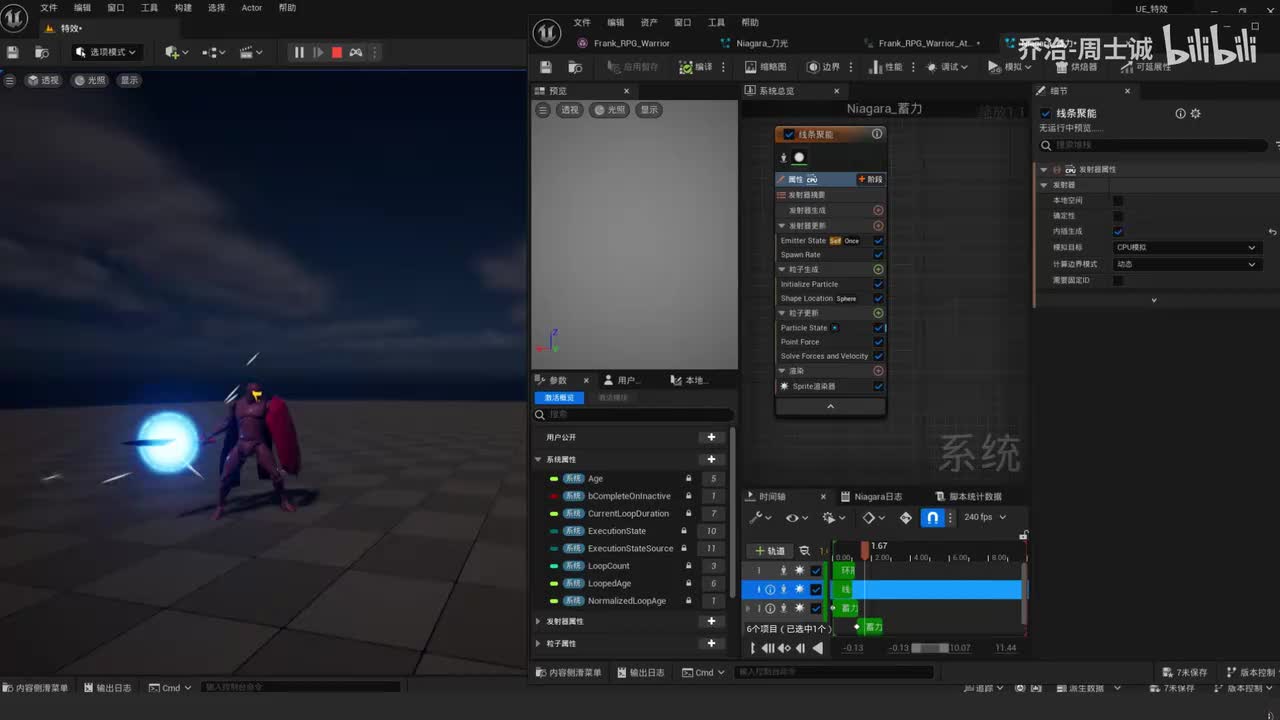Image resolution: width=1280 pixels, height=720 pixels.
Task: Click the gamepad possess/eject icon
Action: tap(355, 52)
